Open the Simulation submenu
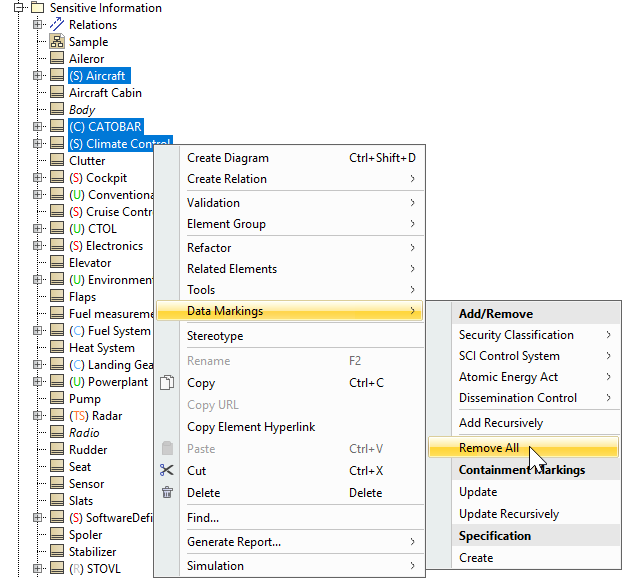622x578 pixels. [290, 566]
